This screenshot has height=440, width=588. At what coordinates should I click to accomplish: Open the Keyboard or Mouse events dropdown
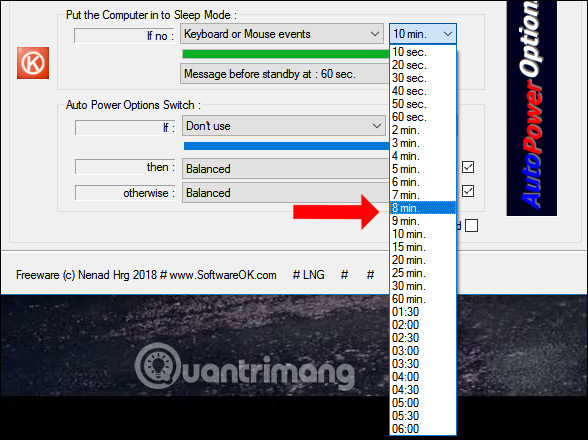coord(282,34)
